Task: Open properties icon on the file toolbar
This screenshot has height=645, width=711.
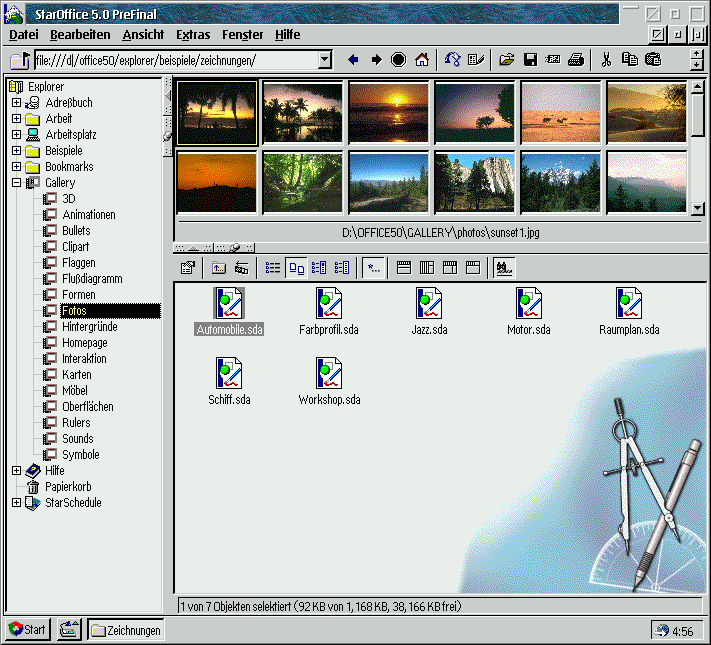Action: [188, 268]
